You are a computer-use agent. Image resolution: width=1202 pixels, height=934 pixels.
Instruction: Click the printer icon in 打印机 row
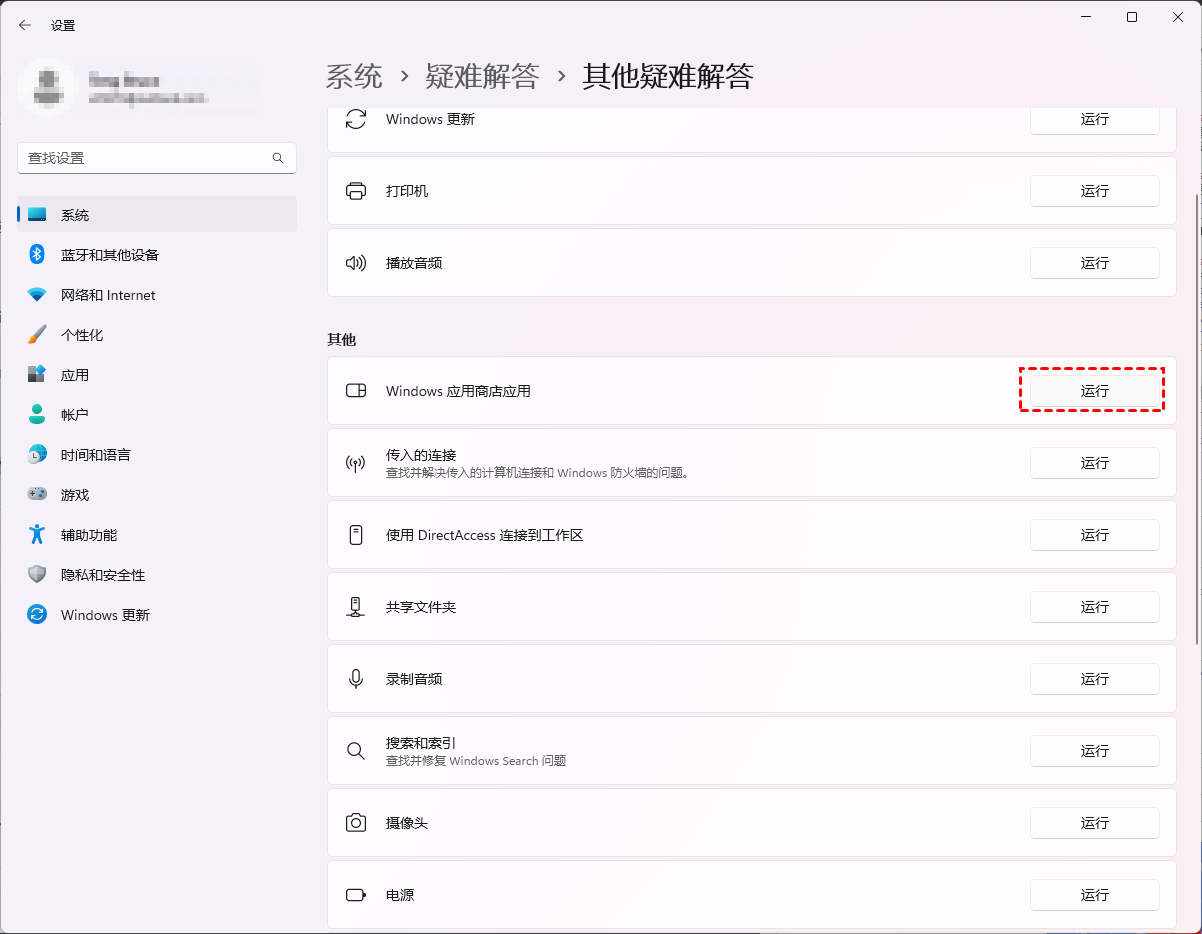[355, 191]
